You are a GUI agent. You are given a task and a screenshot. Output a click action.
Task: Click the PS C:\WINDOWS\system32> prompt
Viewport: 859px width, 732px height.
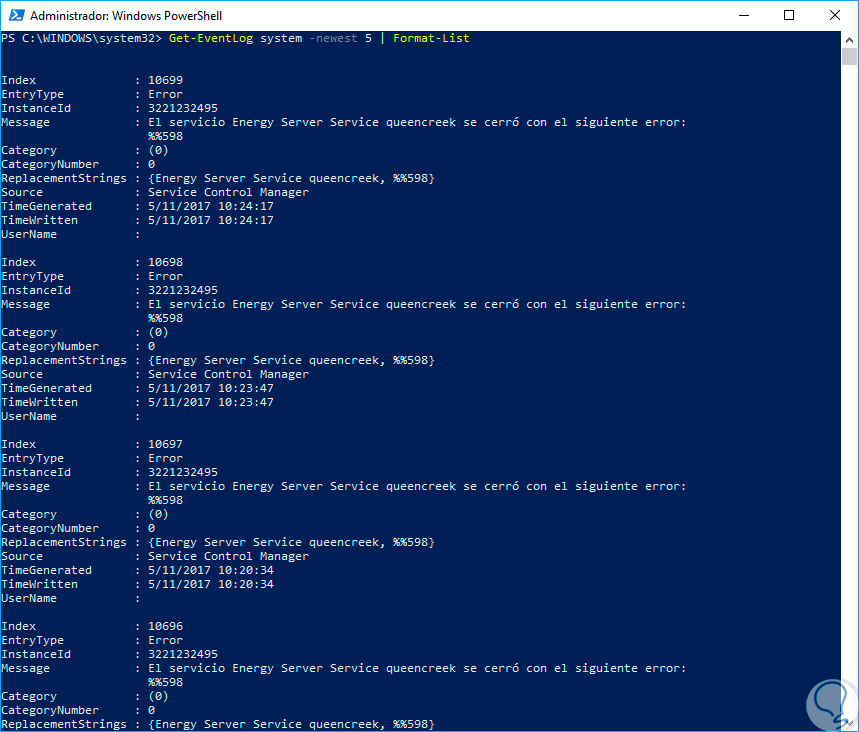(x=82, y=38)
